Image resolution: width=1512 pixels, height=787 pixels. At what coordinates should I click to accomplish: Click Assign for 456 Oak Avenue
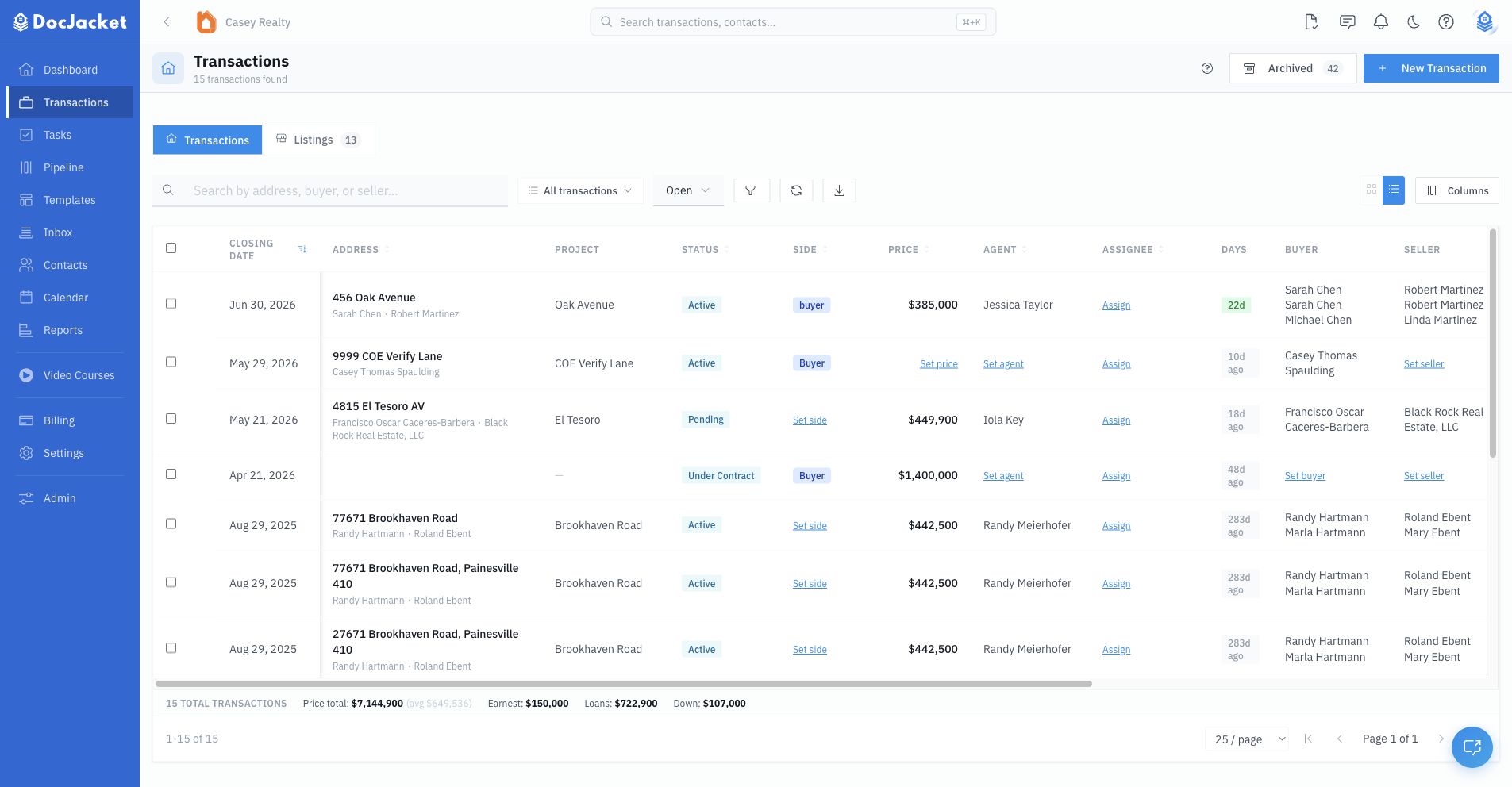(1116, 305)
